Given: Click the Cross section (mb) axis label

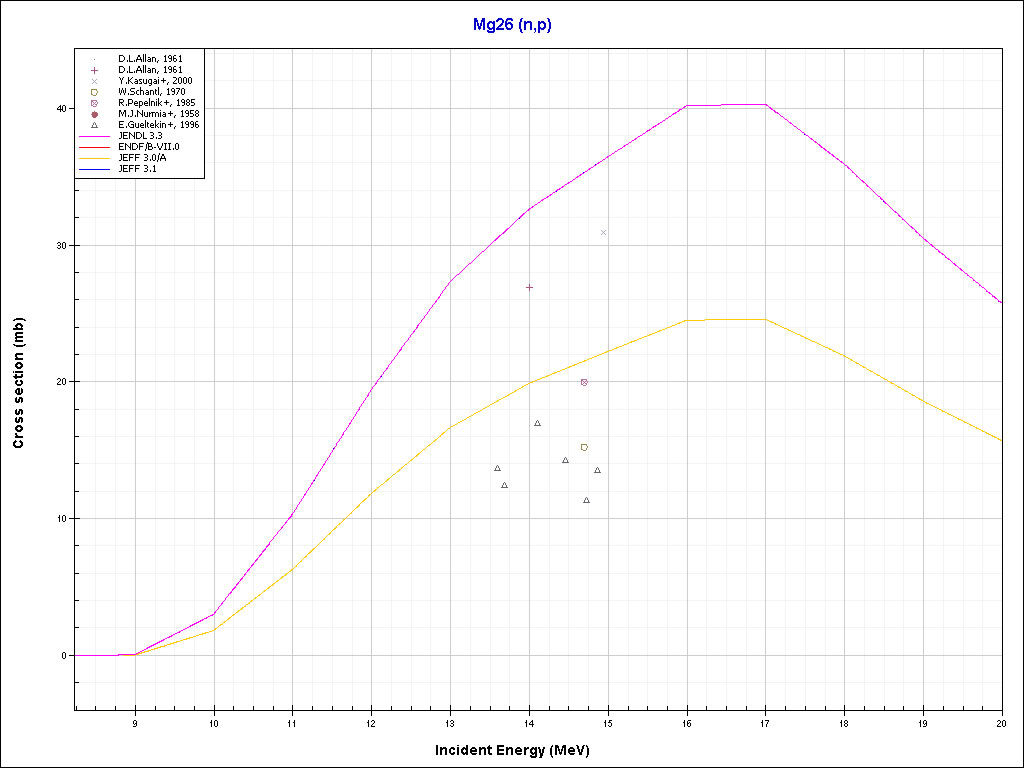Looking at the screenshot, I should tap(18, 382).
